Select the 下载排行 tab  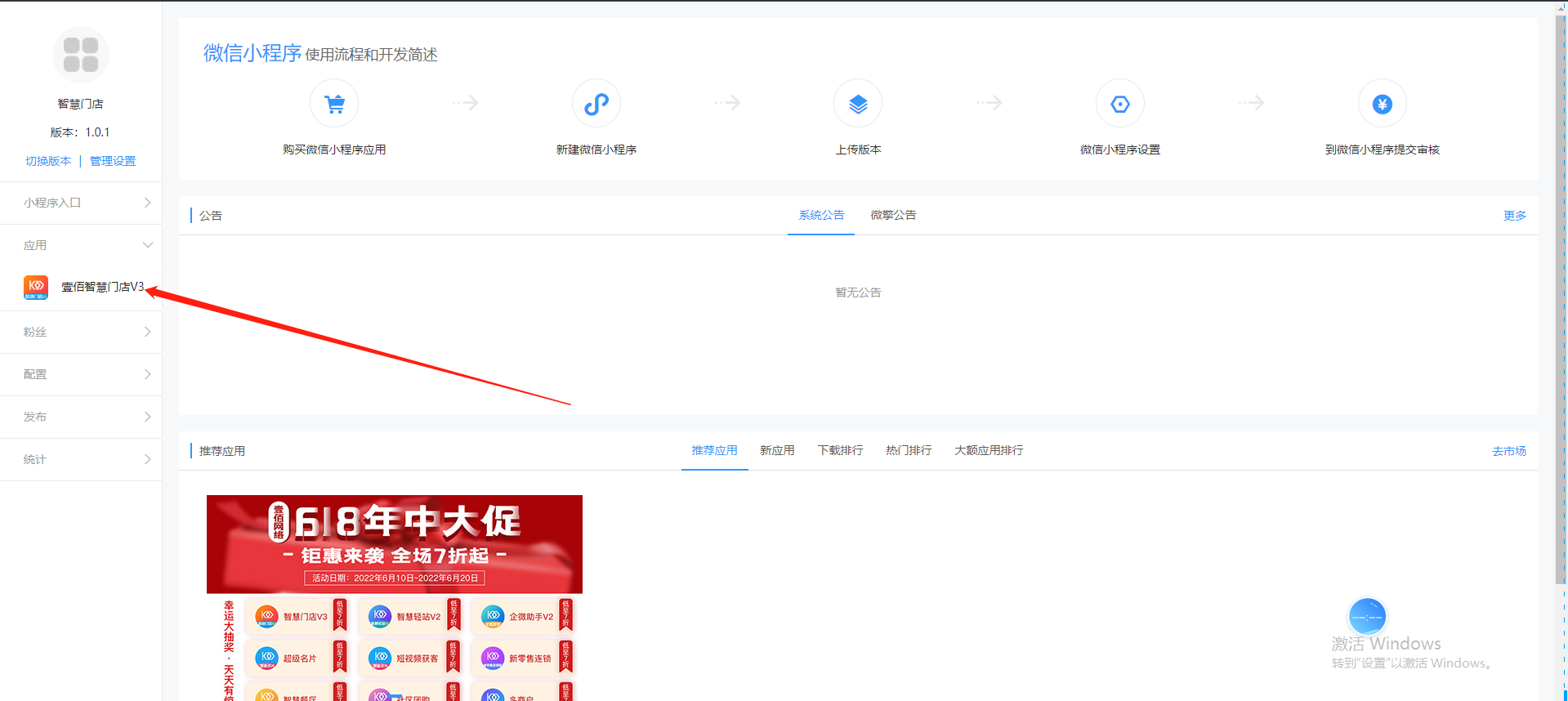point(840,450)
